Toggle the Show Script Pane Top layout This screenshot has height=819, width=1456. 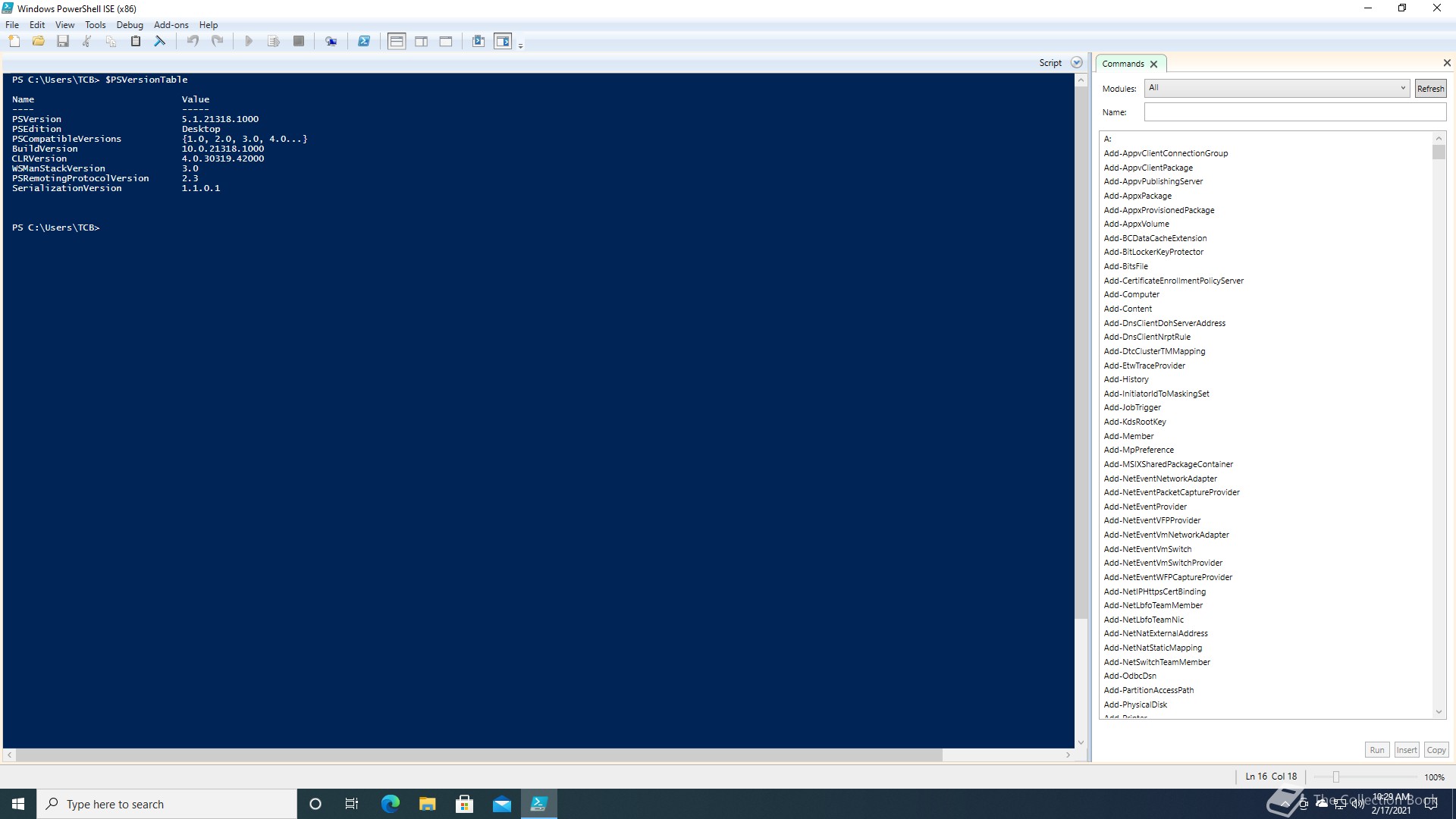click(x=397, y=42)
